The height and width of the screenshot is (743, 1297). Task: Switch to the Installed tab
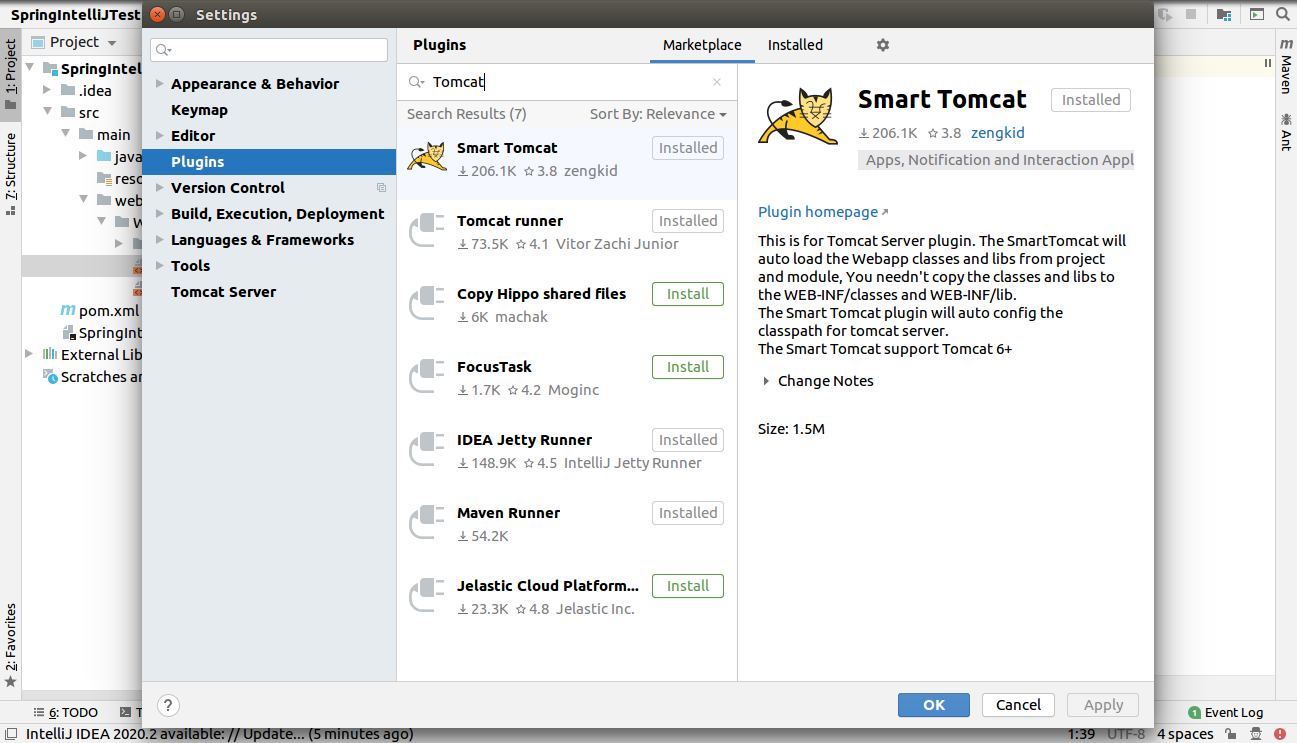[x=795, y=45]
